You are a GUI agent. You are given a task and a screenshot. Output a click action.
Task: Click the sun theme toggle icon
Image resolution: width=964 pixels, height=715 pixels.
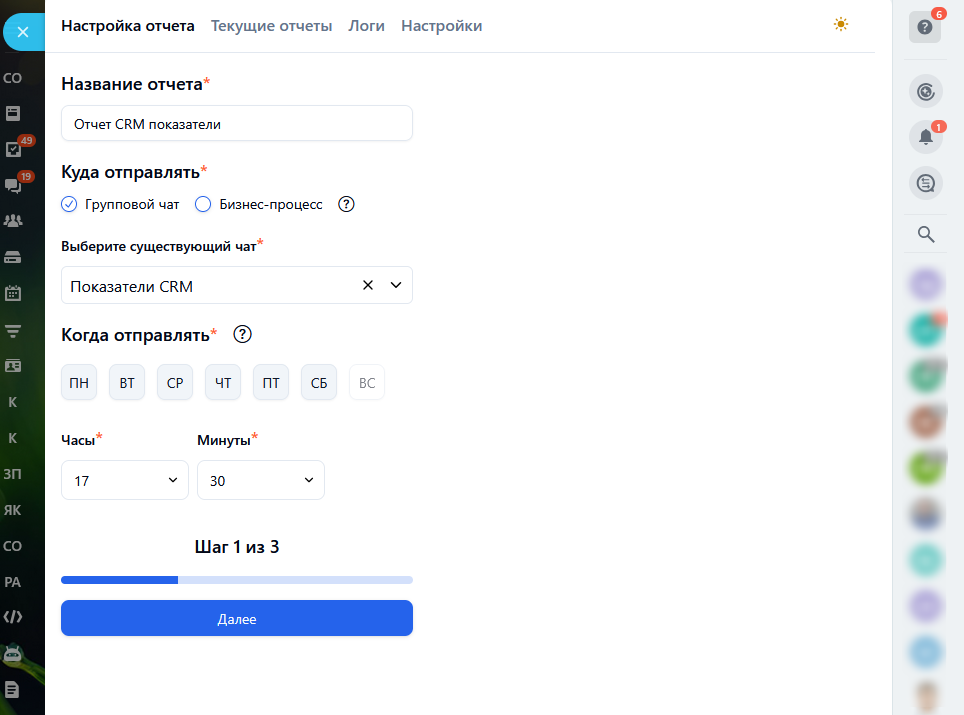pos(840,24)
